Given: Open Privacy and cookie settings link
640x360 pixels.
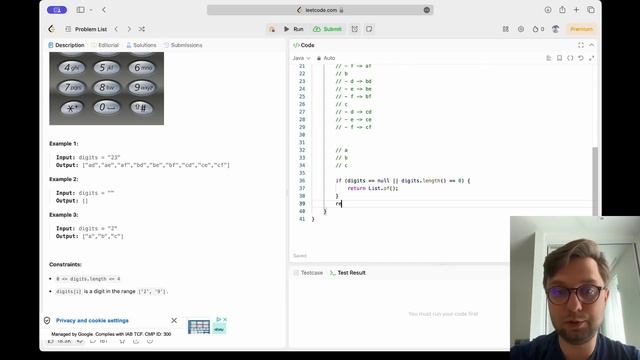Looking at the screenshot, I should click(x=92, y=320).
